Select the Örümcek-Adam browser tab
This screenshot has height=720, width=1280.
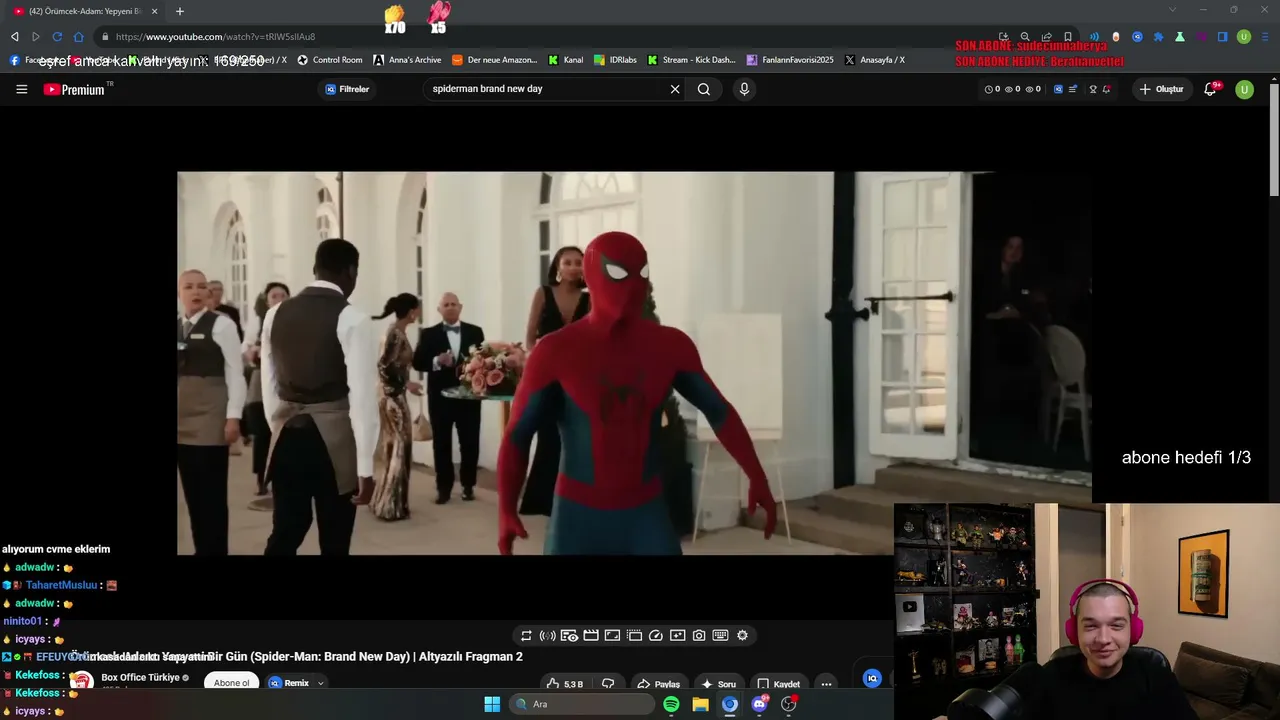point(86,11)
